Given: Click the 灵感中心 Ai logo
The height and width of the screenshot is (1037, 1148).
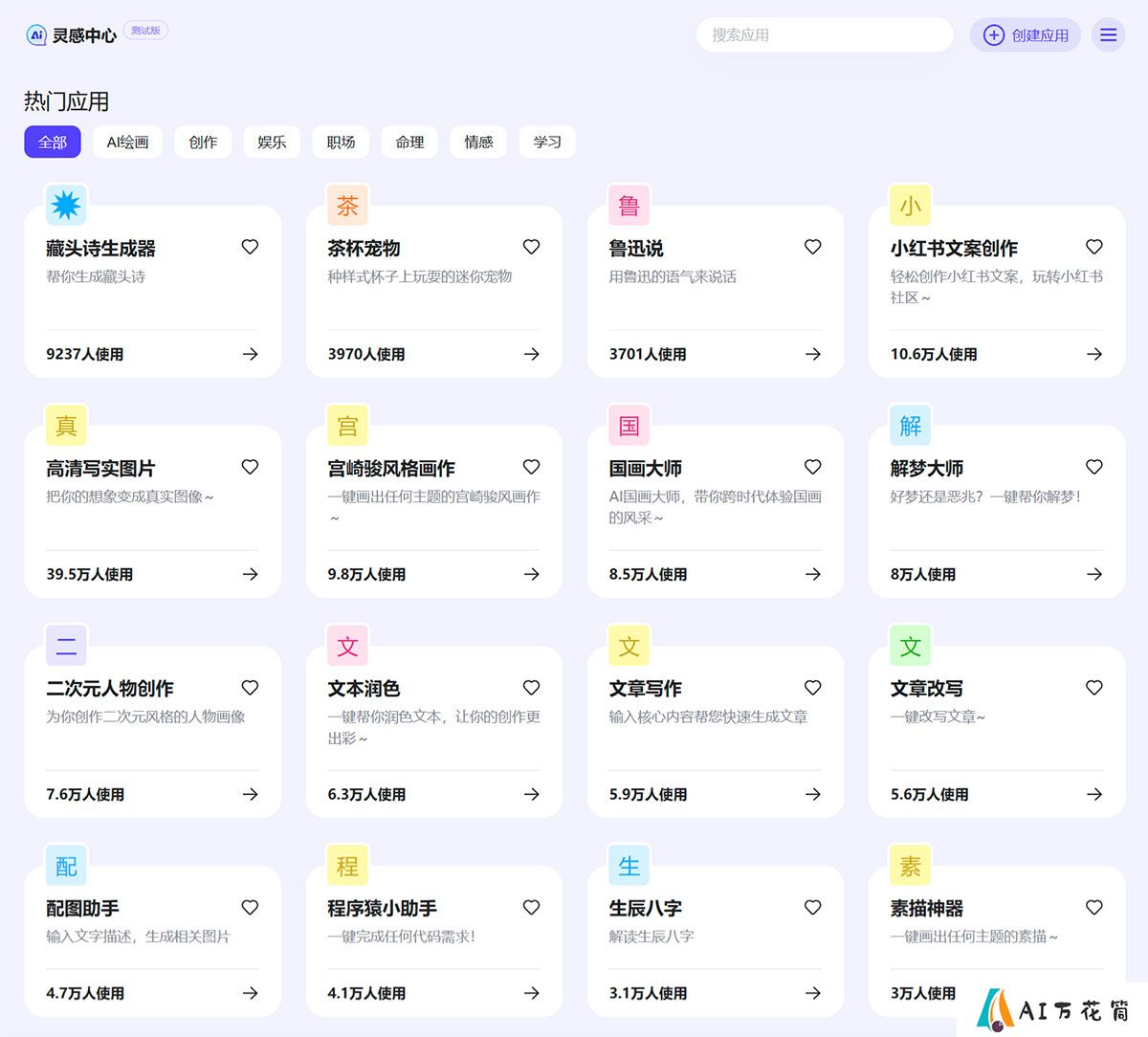Looking at the screenshot, I should pyautogui.click(x=36, y=35).
